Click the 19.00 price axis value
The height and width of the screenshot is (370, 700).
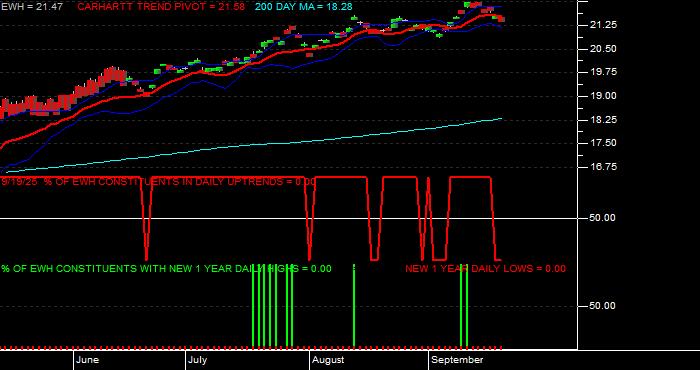[604, 96]
